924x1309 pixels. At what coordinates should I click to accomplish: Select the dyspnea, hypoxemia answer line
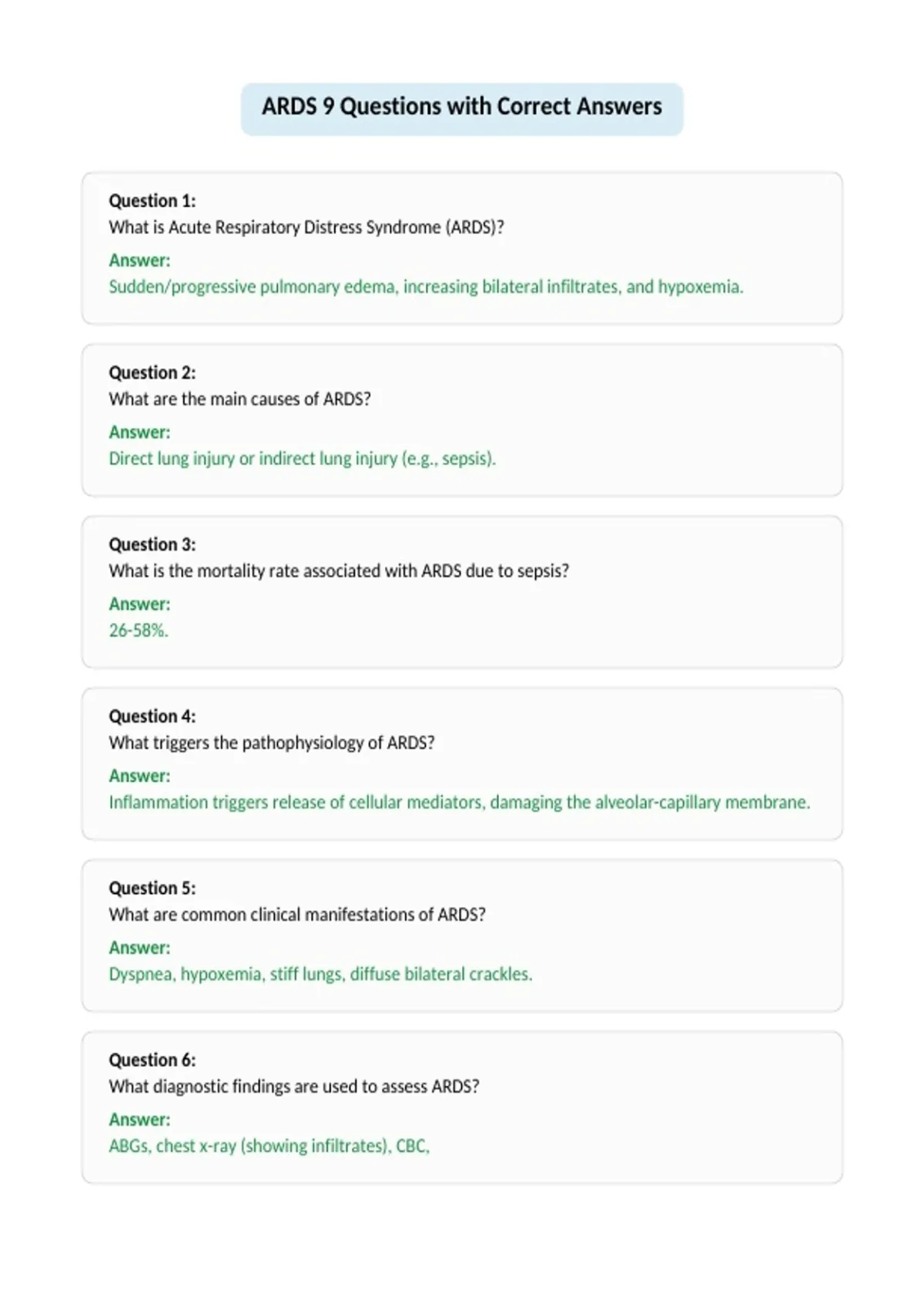tap(320, 974)
